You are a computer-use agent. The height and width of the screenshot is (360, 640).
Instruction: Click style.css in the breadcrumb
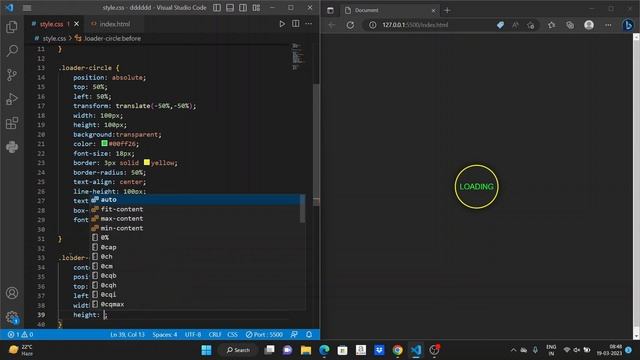[54, 38]
